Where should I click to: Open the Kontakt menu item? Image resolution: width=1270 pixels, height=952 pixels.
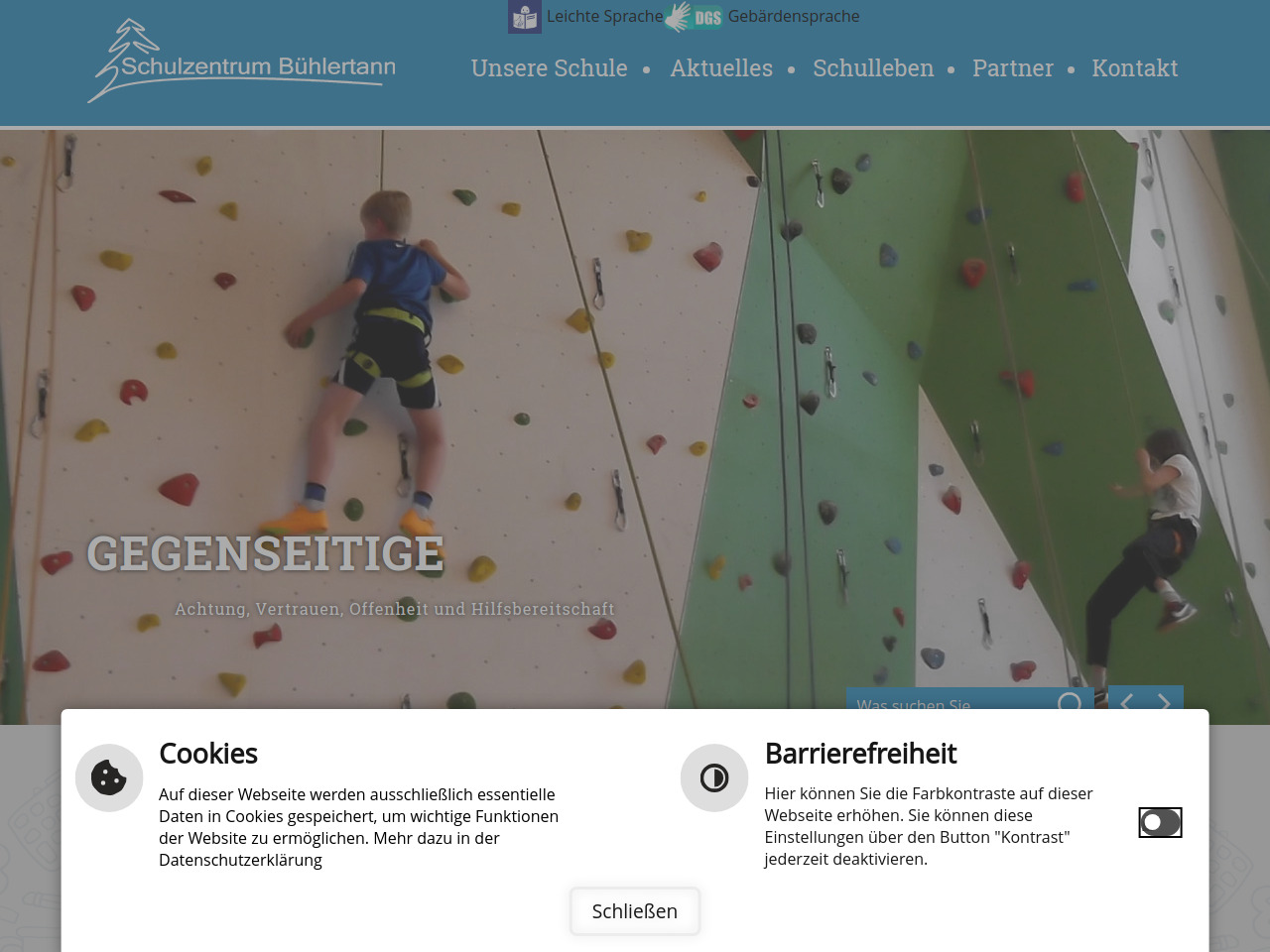click(x=1135, y=68)
